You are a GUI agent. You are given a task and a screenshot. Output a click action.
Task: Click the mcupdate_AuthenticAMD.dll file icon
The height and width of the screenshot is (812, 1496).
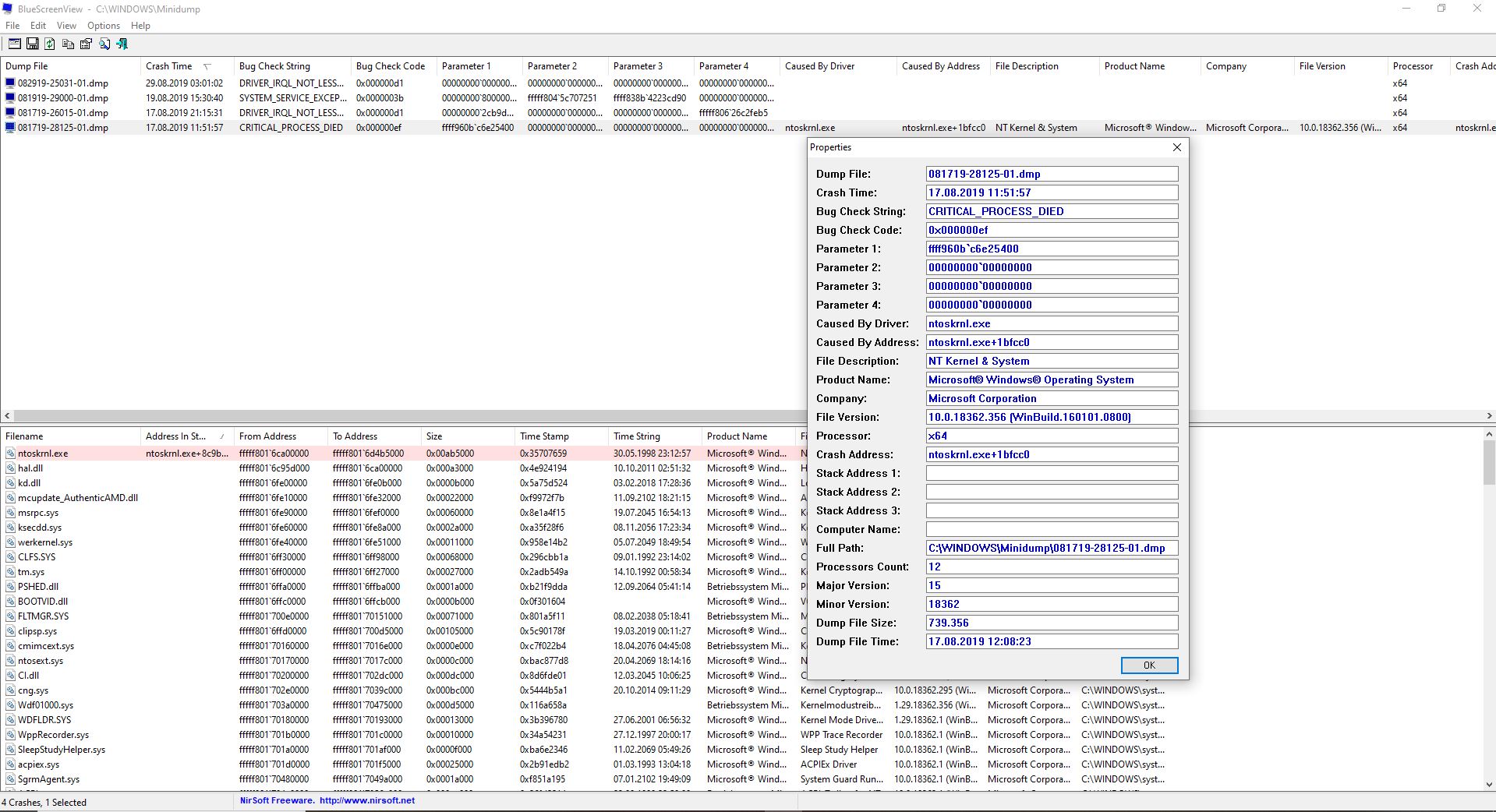click(x=10, y=498)
